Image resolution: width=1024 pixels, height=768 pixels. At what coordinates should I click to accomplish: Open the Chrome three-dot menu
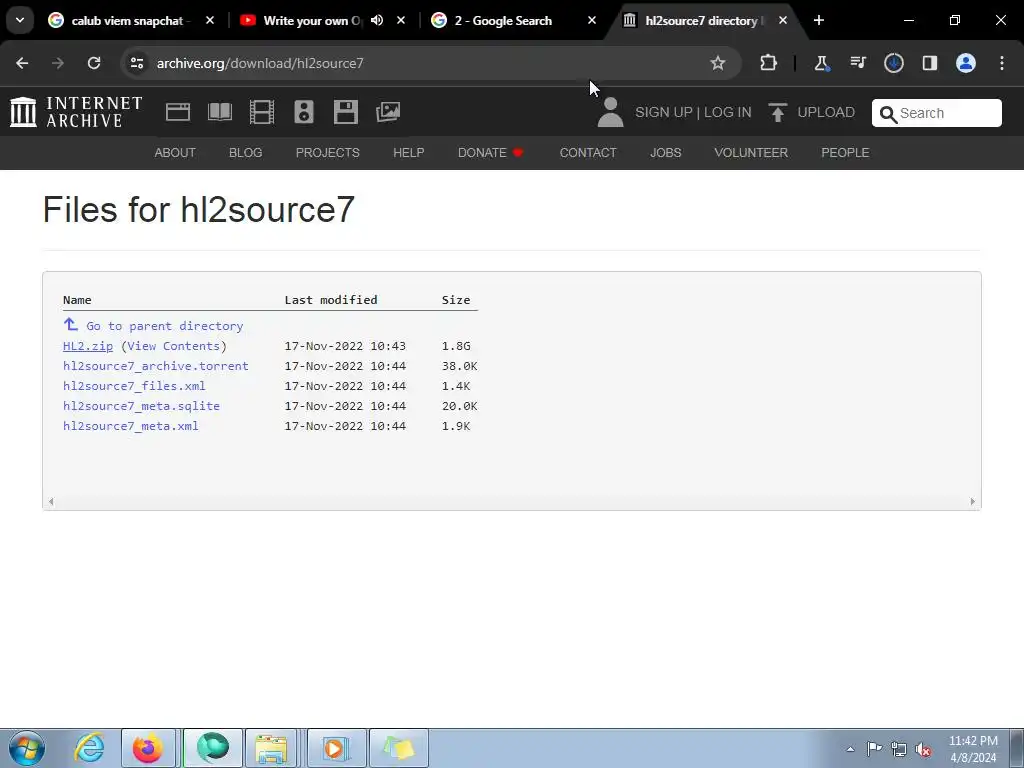point(1002,63)
